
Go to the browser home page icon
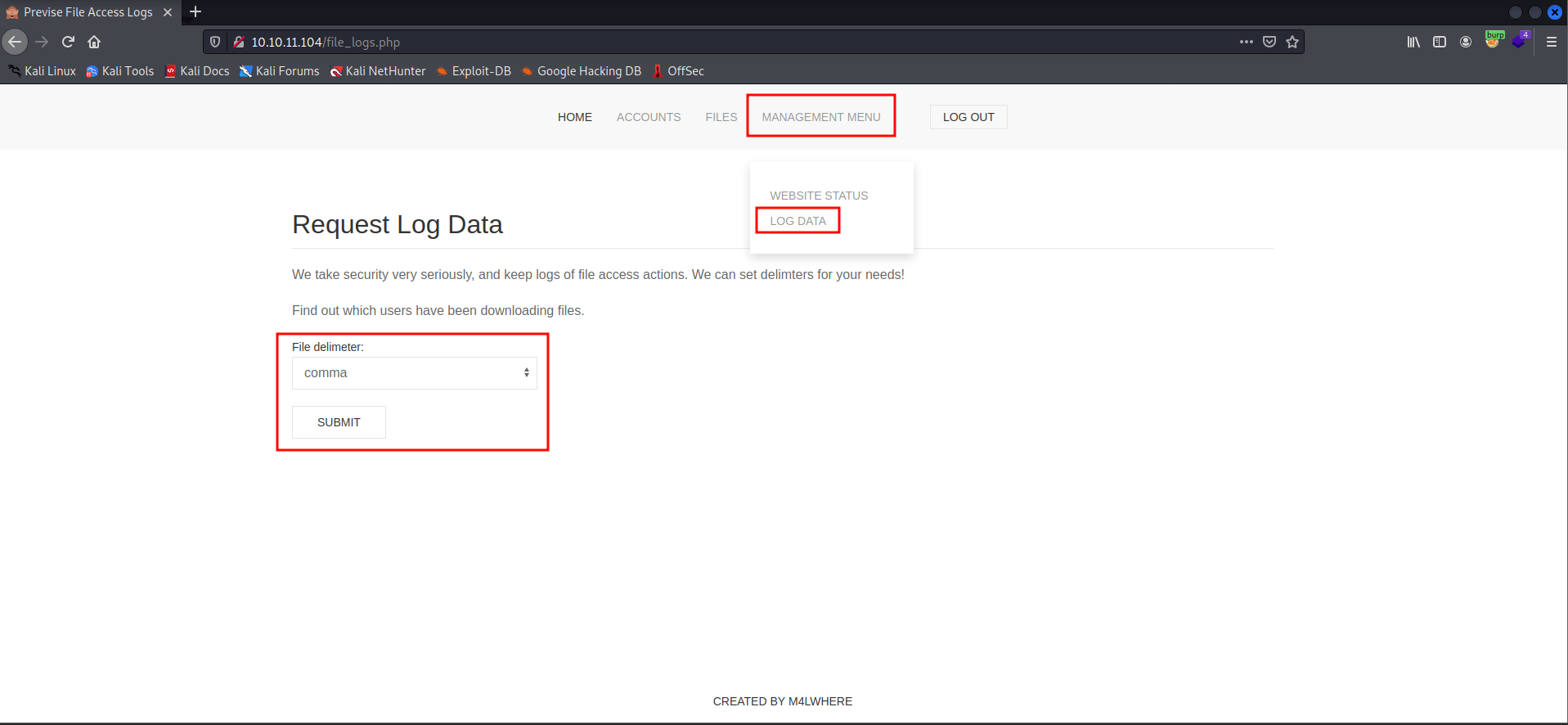click(94, 42)
